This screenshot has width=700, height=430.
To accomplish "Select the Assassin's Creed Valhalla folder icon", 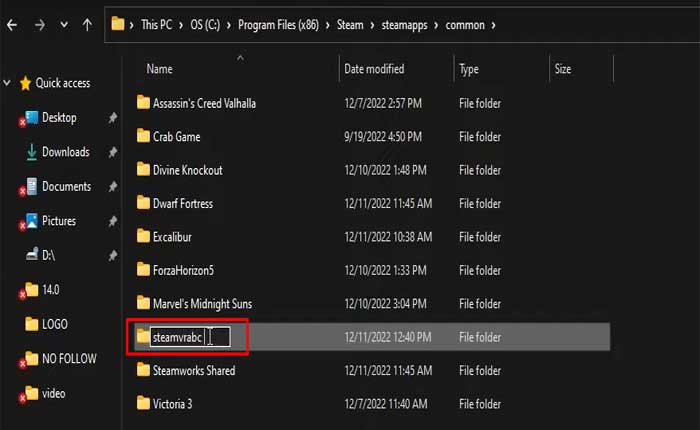I will click(143, 102).
